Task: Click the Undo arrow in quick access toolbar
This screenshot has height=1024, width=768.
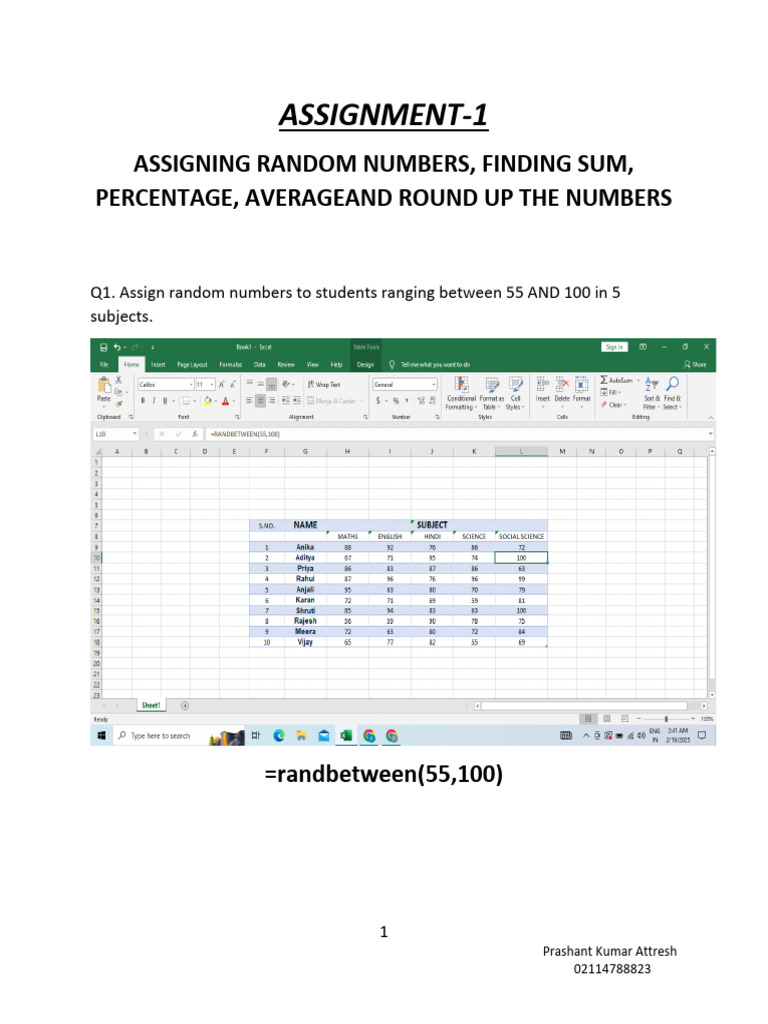Action: point(117,347)
